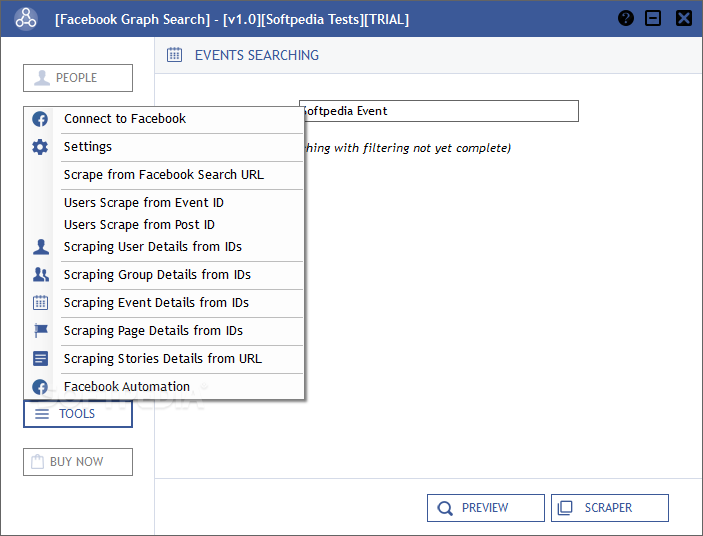Click the gear icon next to Settings
This screenshot has height=536, width=703.
40,147
